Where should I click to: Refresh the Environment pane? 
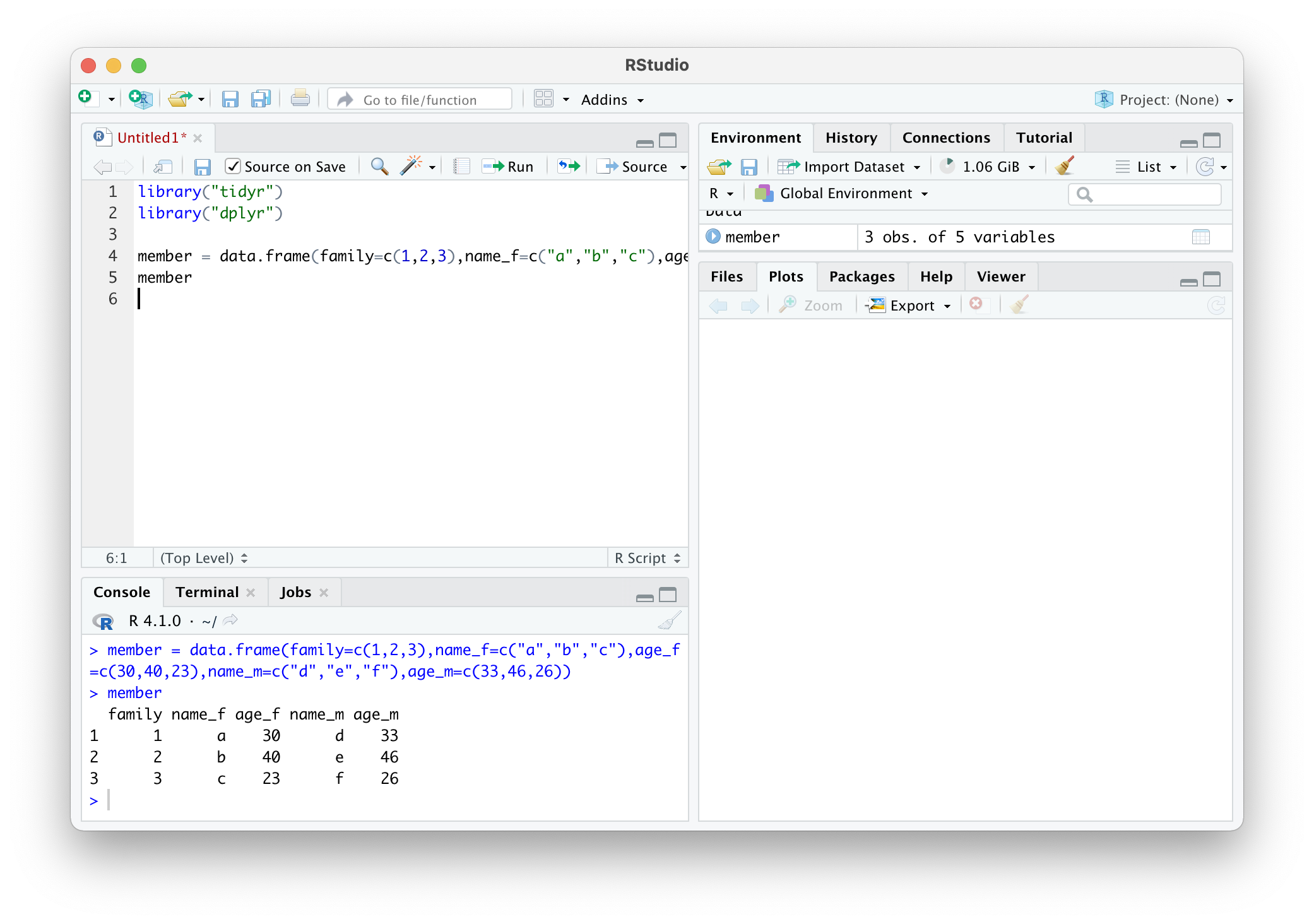[x=1205, y=167]
